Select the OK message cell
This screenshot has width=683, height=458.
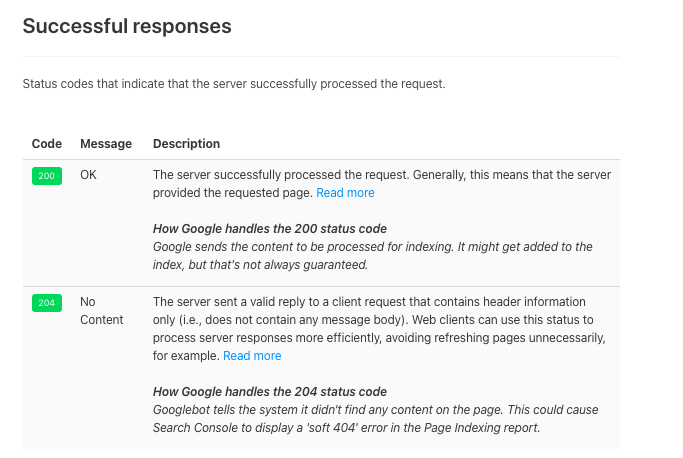click(x=88, y=175)
